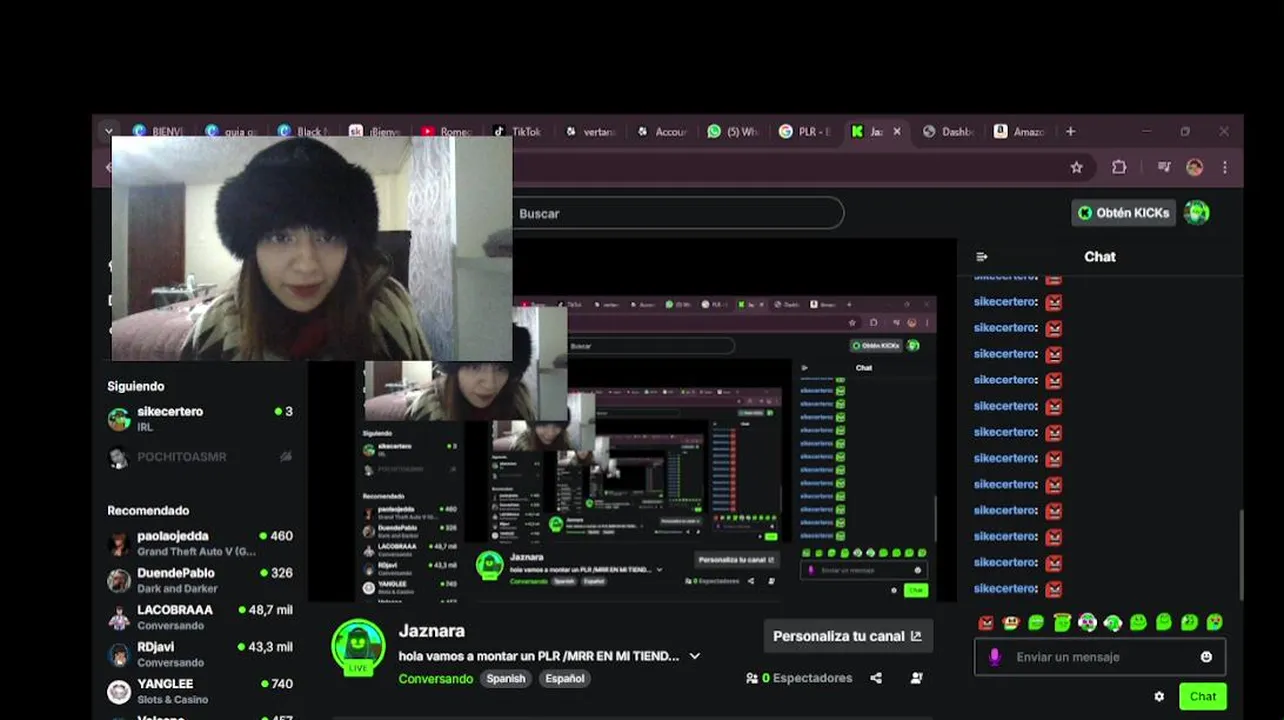Open recommended channel YANGLEE
The height and width of the screenshot is (720, 1284).
click(200, 691)
